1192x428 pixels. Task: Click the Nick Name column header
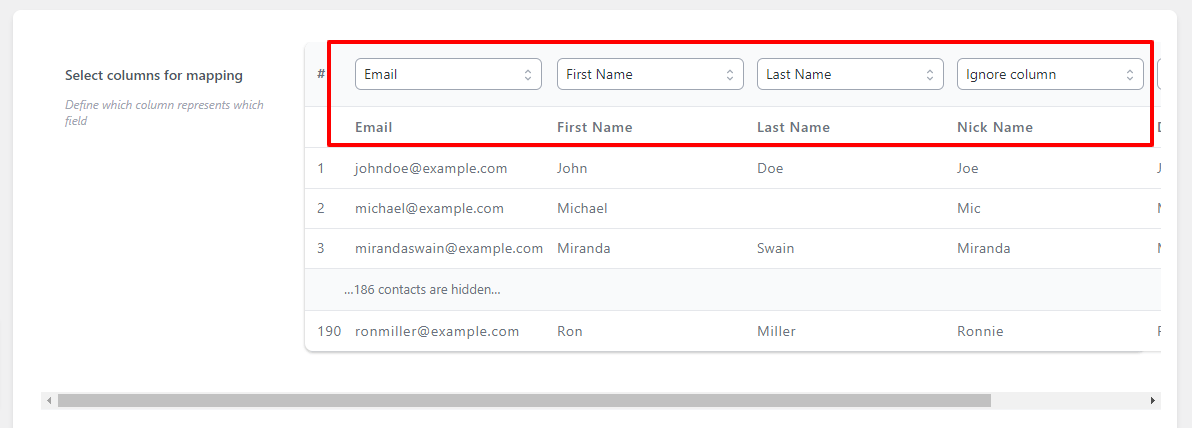[x=994, y=128]
